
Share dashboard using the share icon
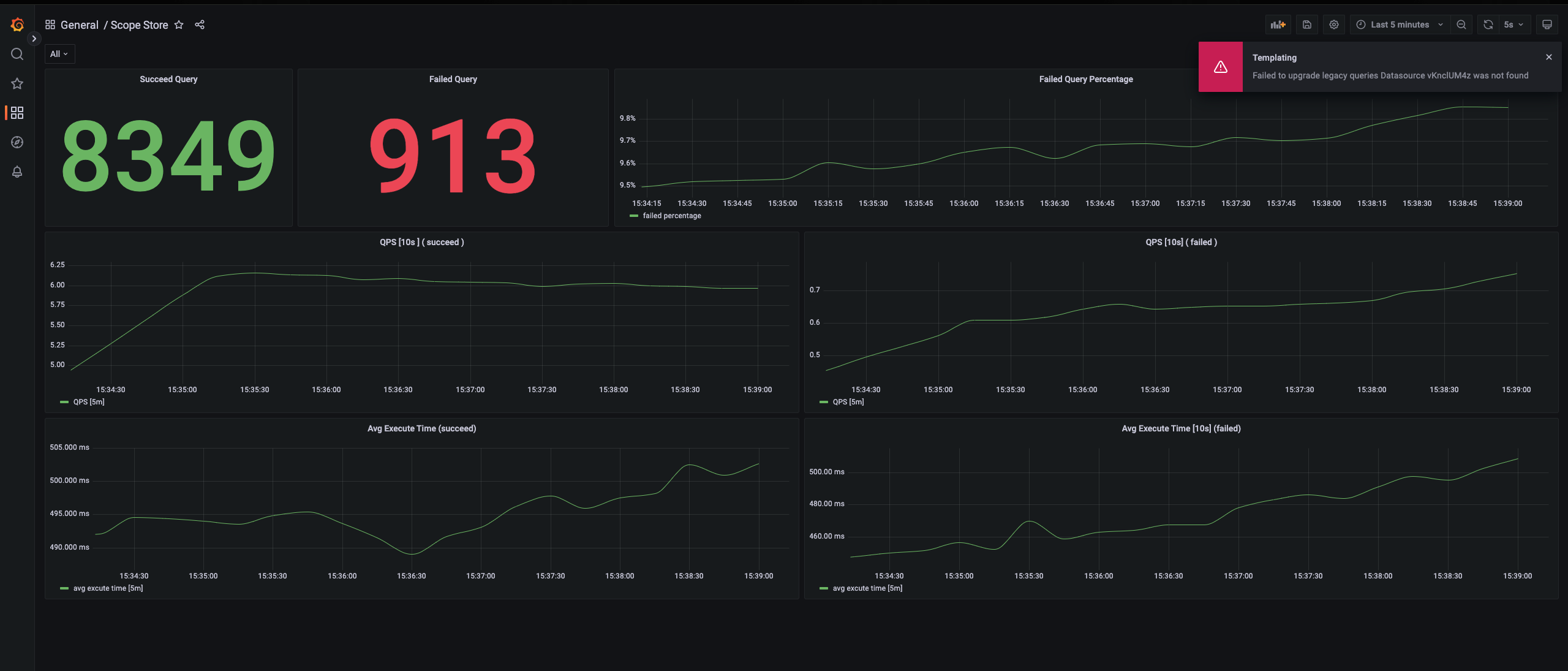(200, 25)
